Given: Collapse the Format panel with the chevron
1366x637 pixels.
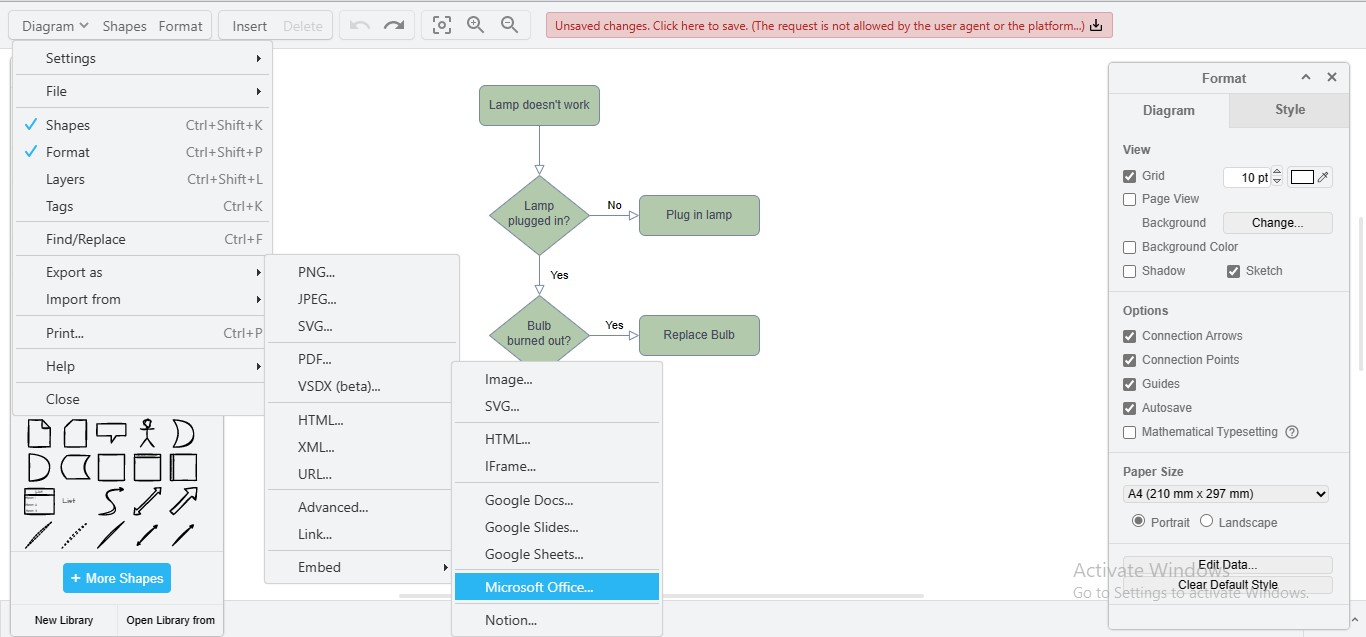Looking at the screenshot, I should coord(1305,78).
